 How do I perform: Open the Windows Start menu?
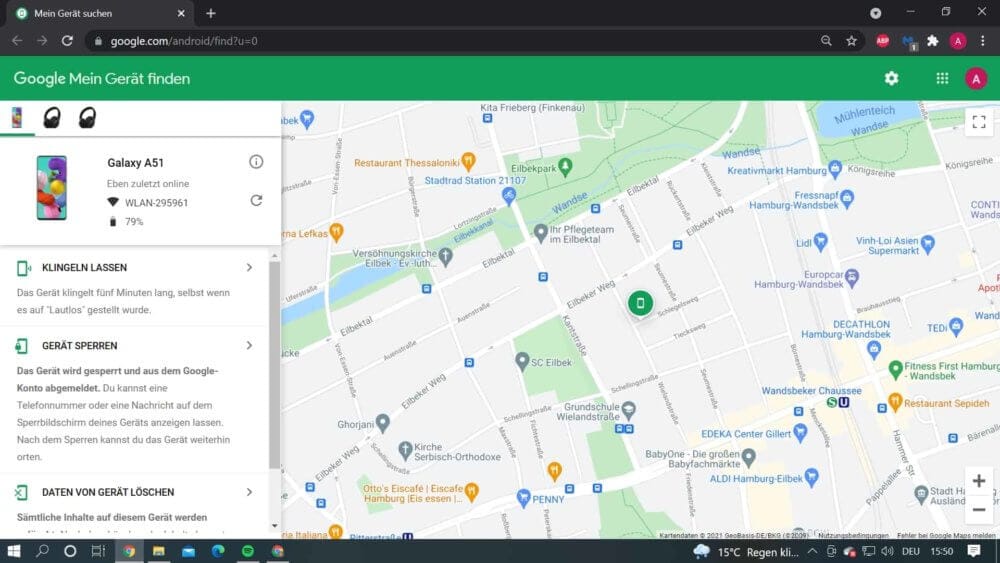click(13, 551)
